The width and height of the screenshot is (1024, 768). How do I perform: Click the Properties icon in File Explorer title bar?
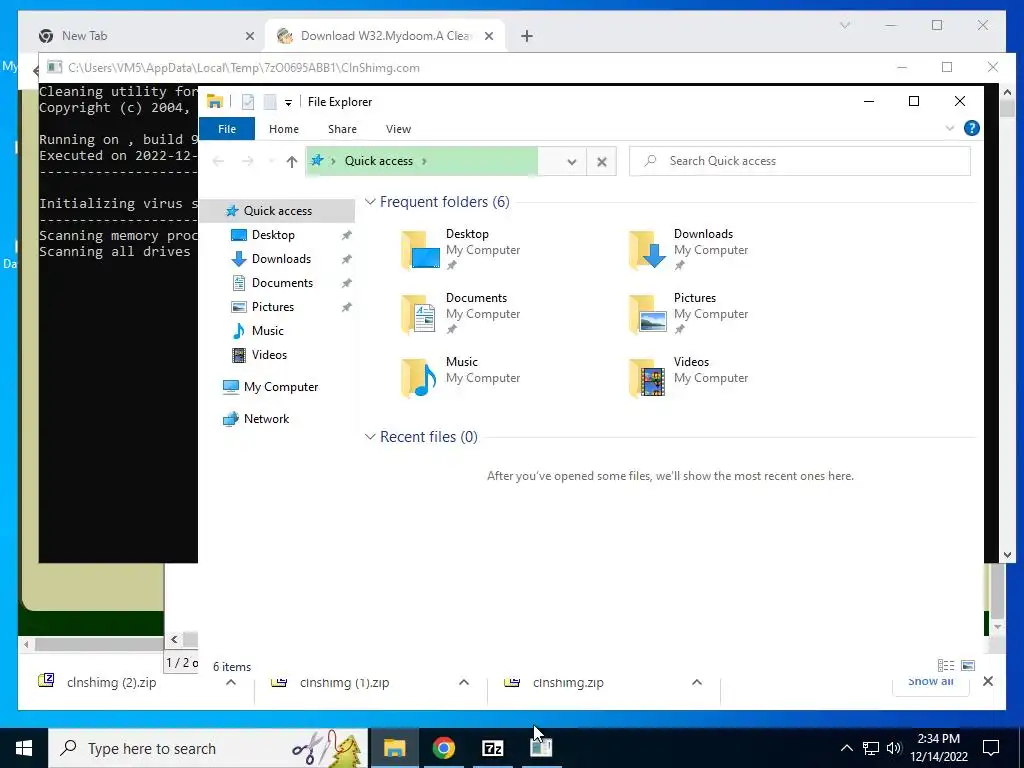click(248, 102)
